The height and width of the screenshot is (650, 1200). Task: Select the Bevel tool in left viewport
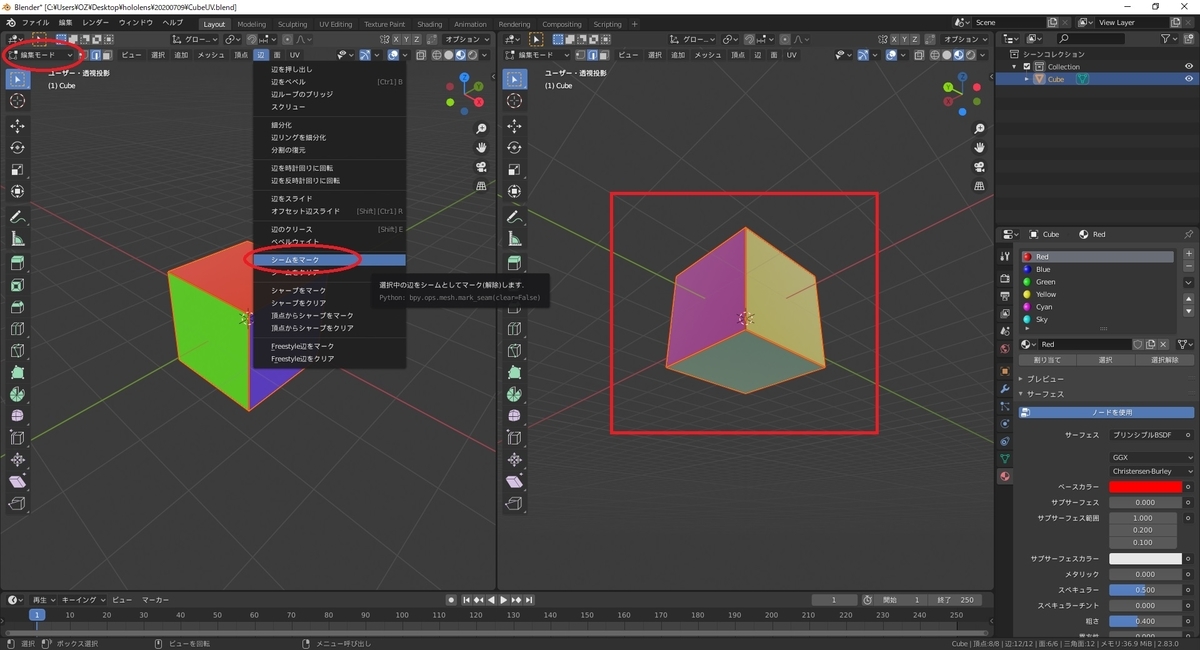point(17,307)
